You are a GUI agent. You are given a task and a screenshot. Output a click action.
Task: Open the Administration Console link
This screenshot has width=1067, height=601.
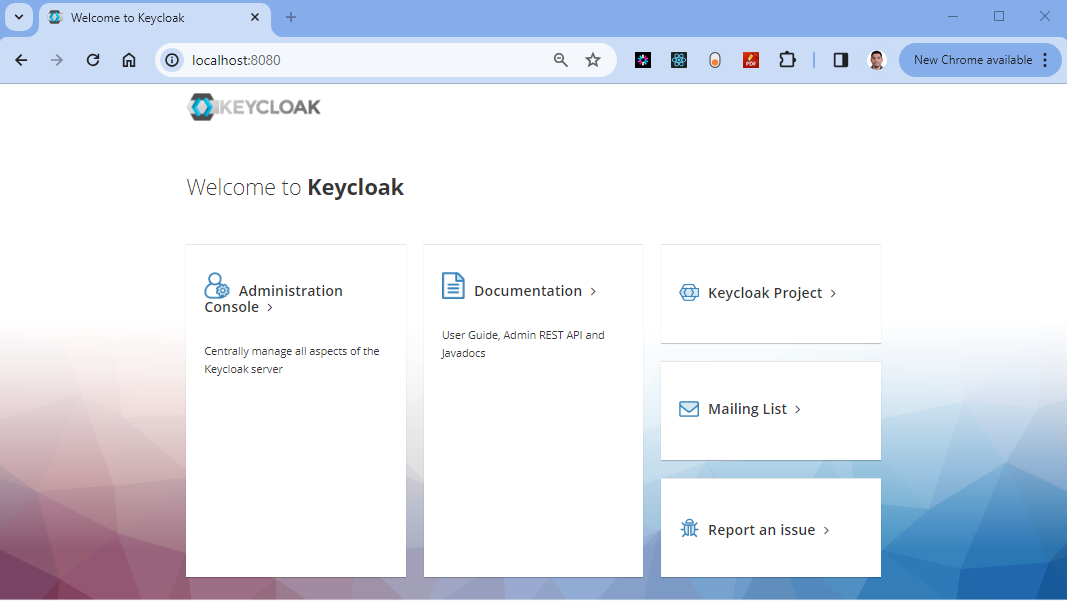273,298
